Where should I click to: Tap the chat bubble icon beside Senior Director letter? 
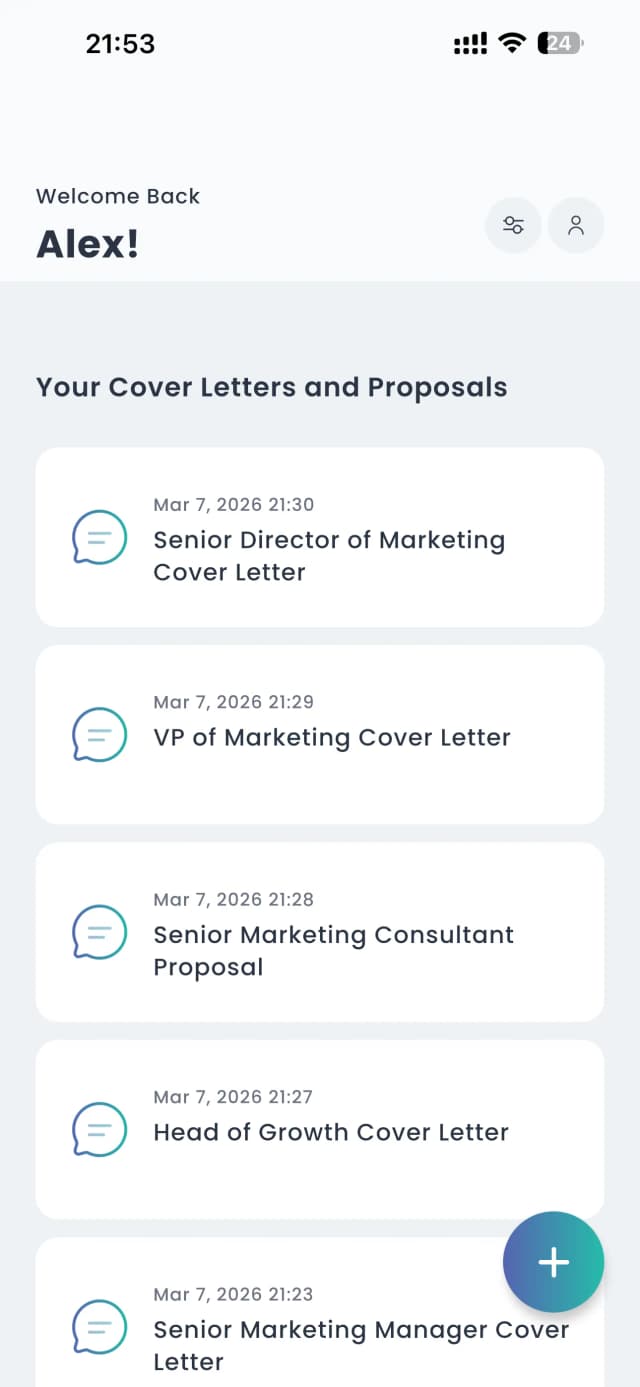[98, 536]
